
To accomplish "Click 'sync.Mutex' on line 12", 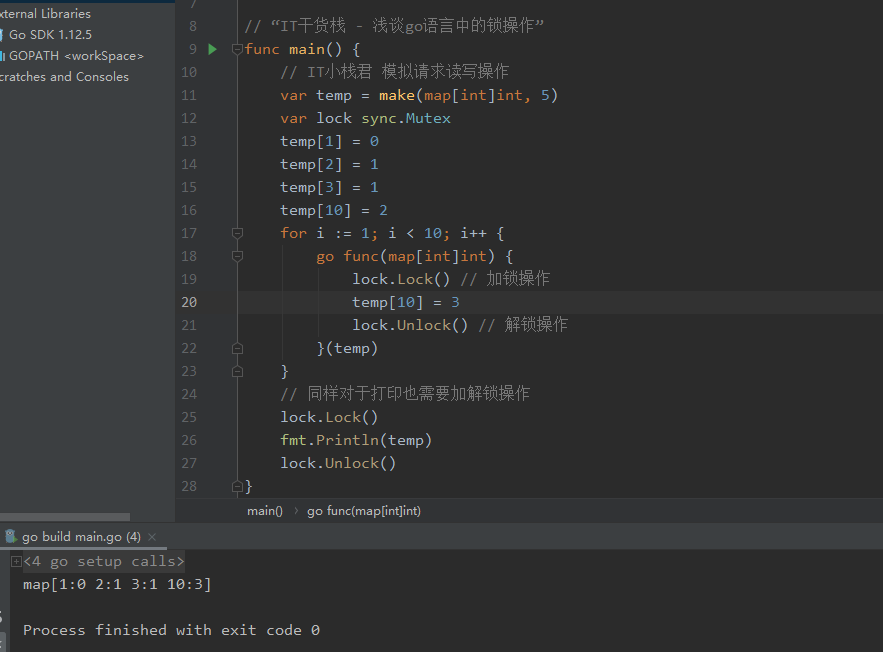I will pyautogui.click(x=406, y=118).
